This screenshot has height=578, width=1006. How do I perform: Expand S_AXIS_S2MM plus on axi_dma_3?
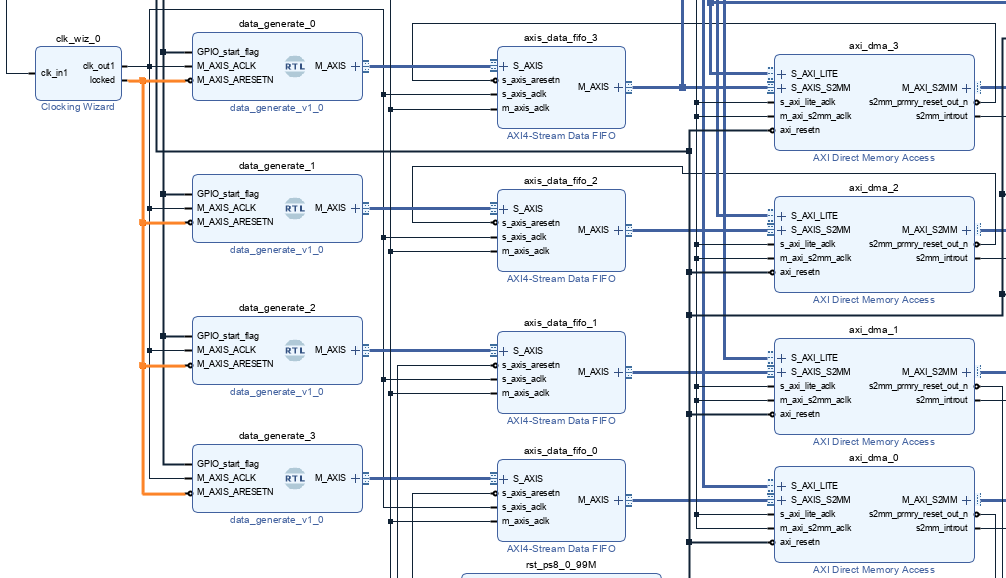[781, 88]
